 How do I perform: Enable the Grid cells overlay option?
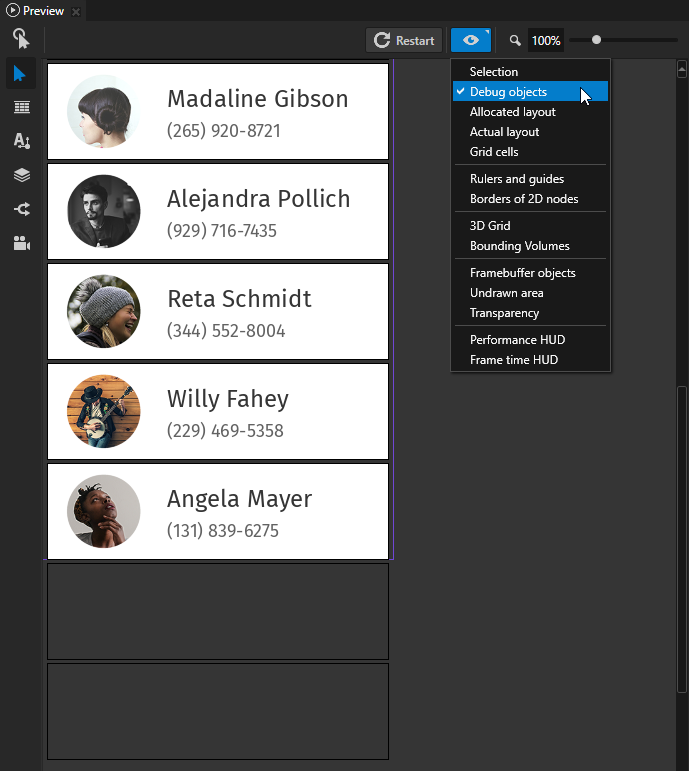494,152
